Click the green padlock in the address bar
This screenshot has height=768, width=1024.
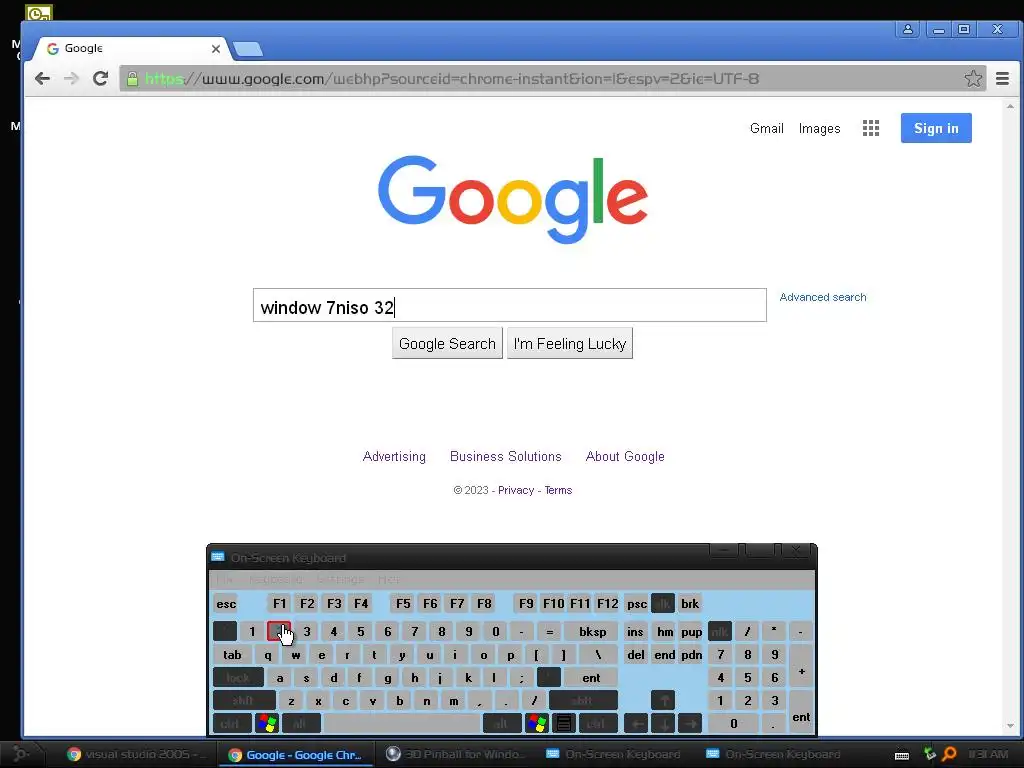click(132, 79)
